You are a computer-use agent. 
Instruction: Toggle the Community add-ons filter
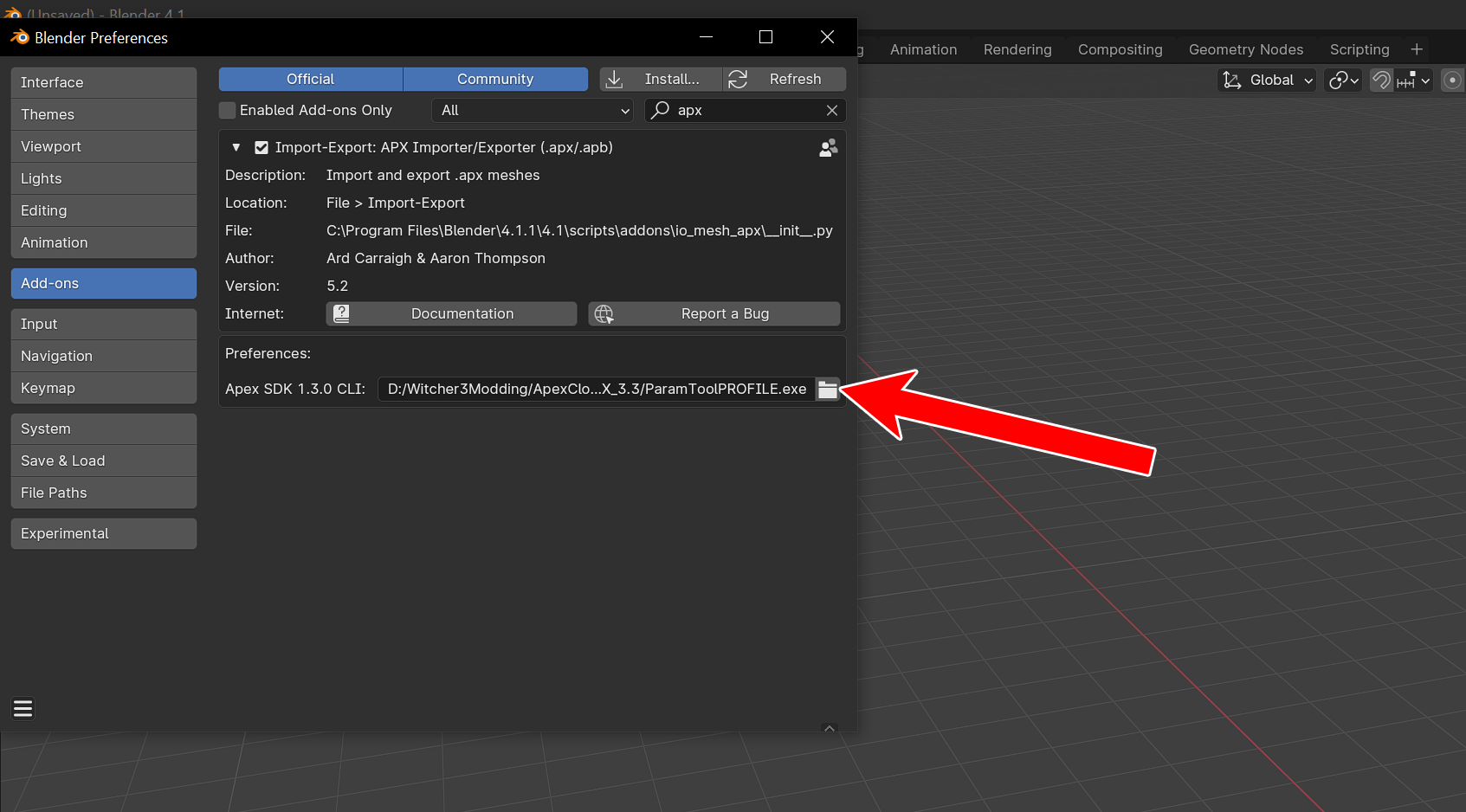(x=495, y=79)
